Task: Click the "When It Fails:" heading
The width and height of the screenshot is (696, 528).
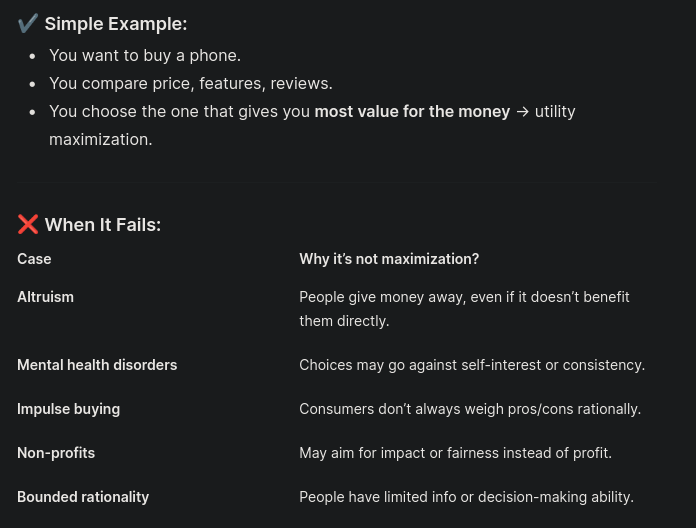Action: 102,225
